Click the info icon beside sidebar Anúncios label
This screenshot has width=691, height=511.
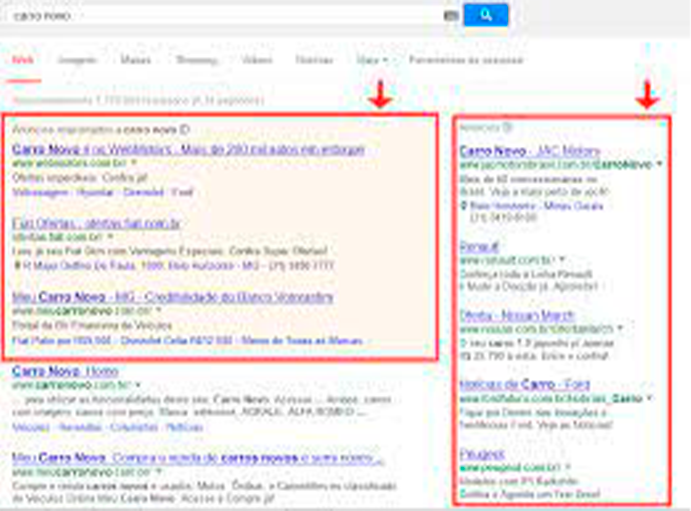coord(506,127)
